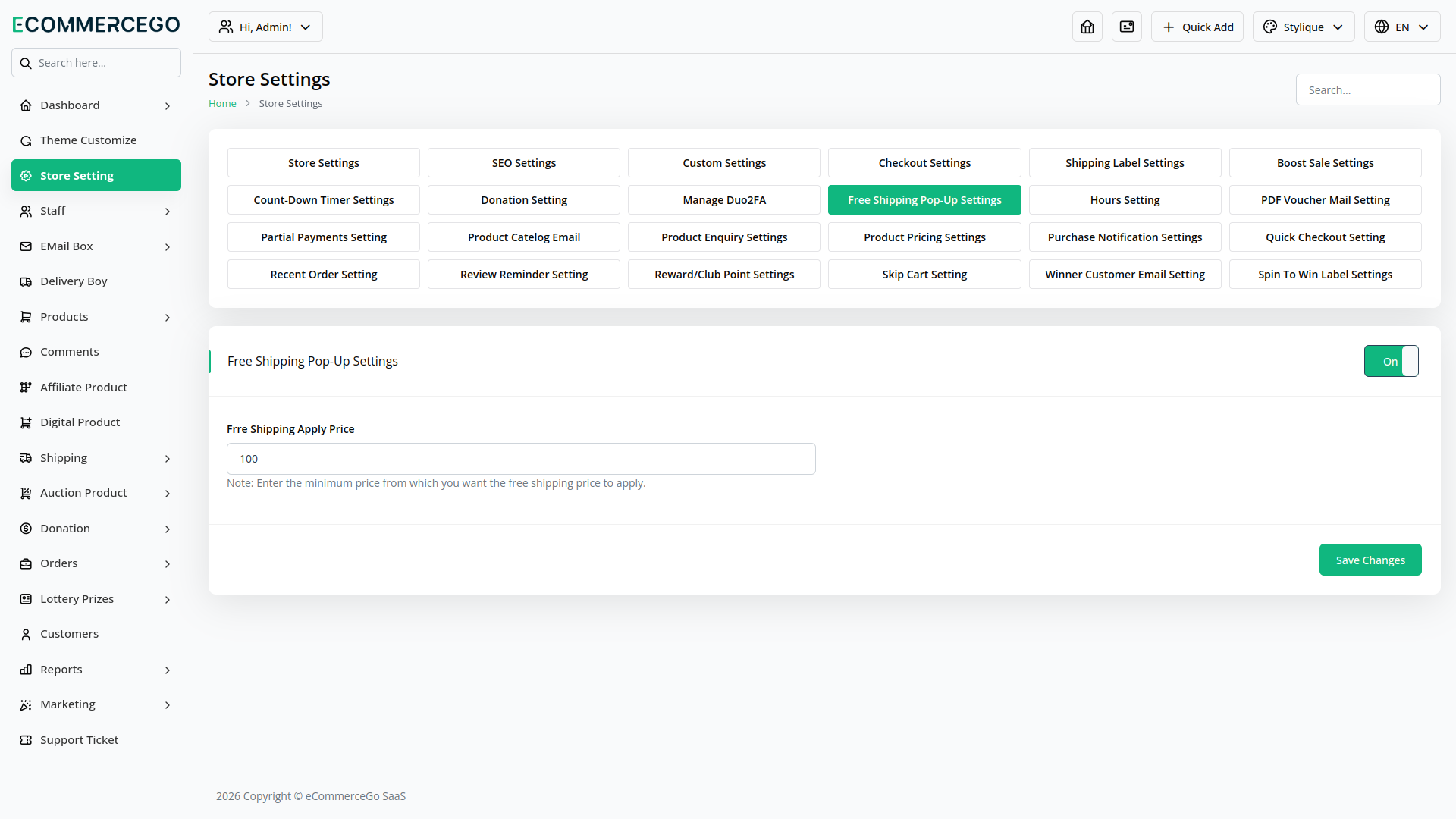Viewport: 1456px width, 819px height.
Task: Open the POS card icon in header
Action: pyautogui.click(x=1127, y=27)
